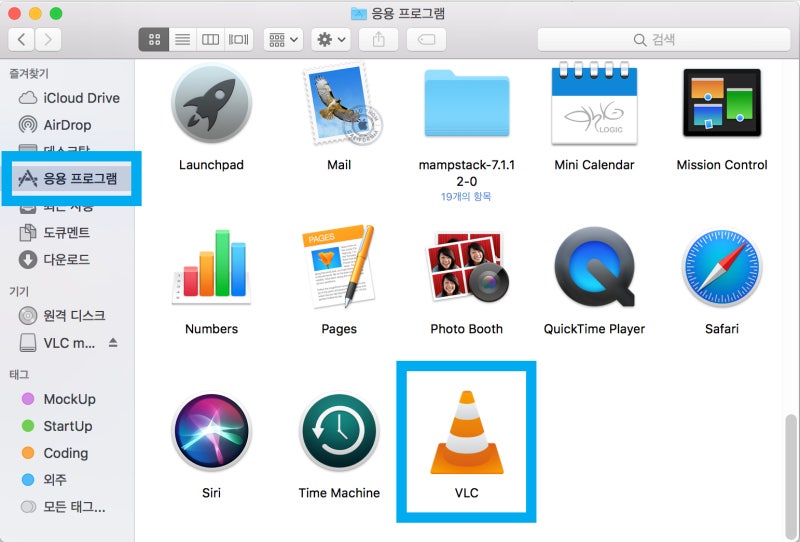Select the Numbers app icon

click(x=212, y=267)
